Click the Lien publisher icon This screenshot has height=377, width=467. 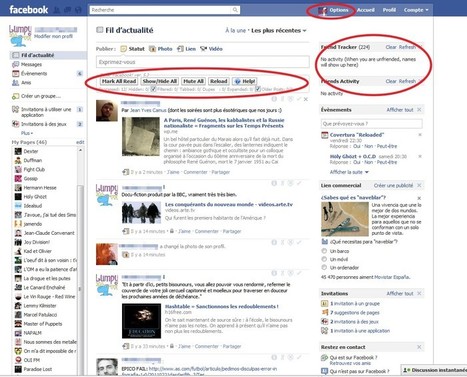[180, 49]
